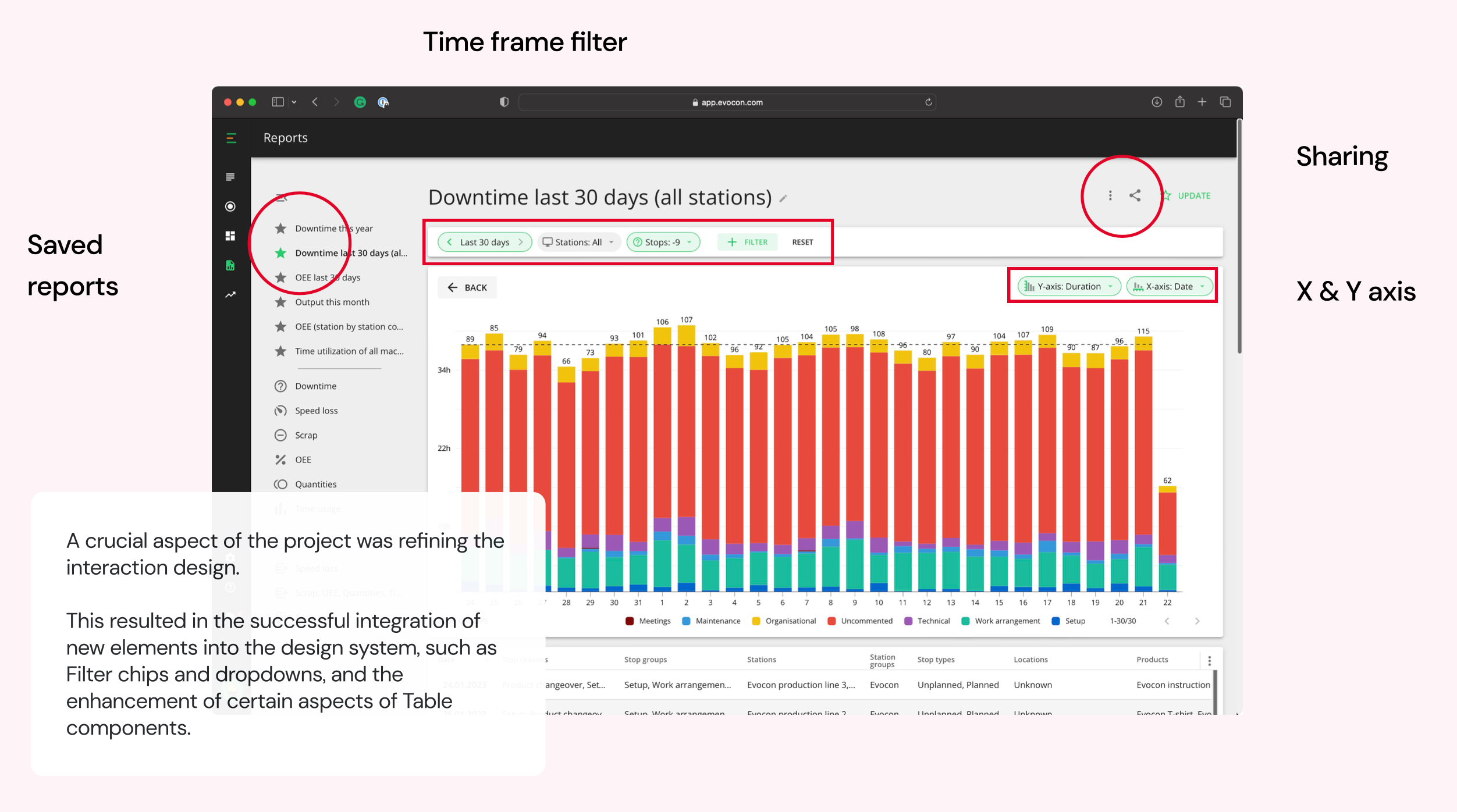Click the table columns three-dot icon
Viewport: 1457px width, 812px height.
pos(1209,660)
